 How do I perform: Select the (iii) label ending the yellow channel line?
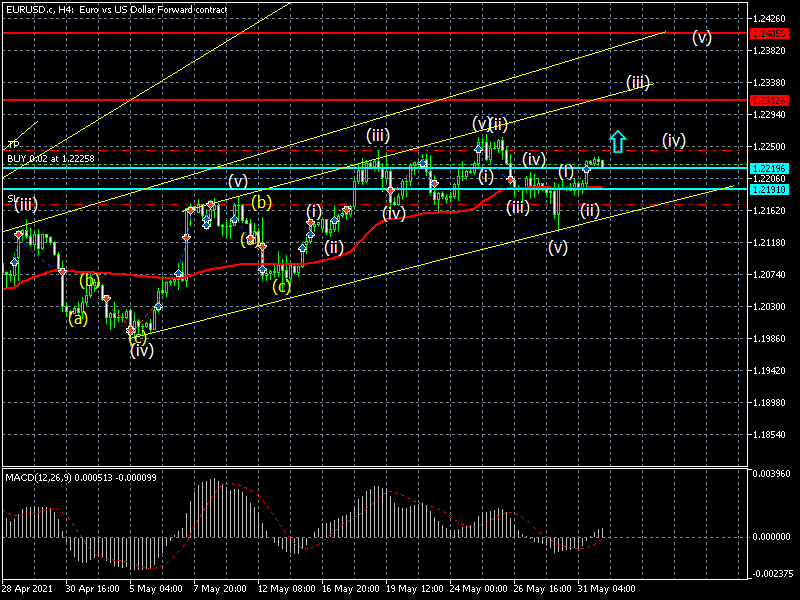point(638,82)
